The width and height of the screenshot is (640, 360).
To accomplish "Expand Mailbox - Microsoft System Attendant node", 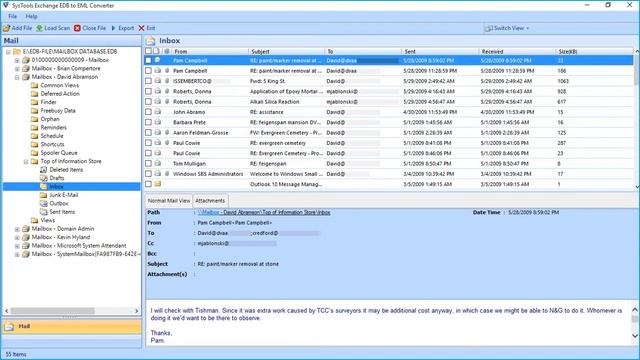I will pyautogui.click(x=17, y=246).
